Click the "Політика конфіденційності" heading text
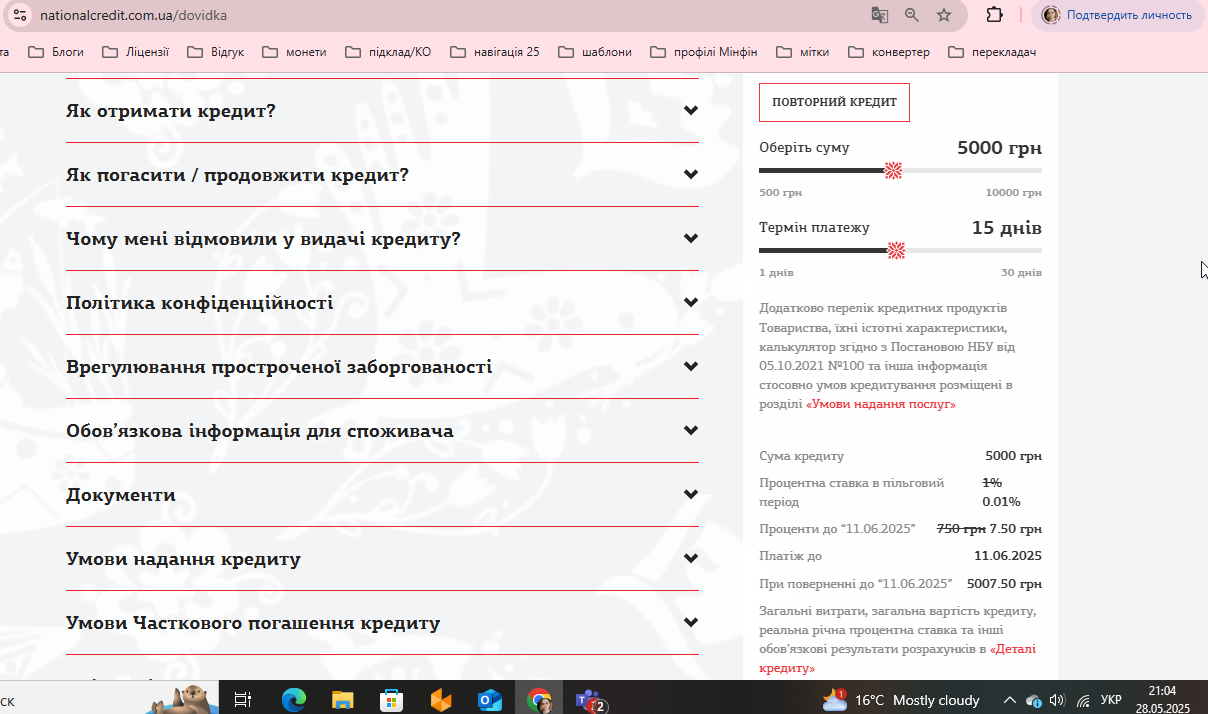The image size is (1208, 714). 200,303
